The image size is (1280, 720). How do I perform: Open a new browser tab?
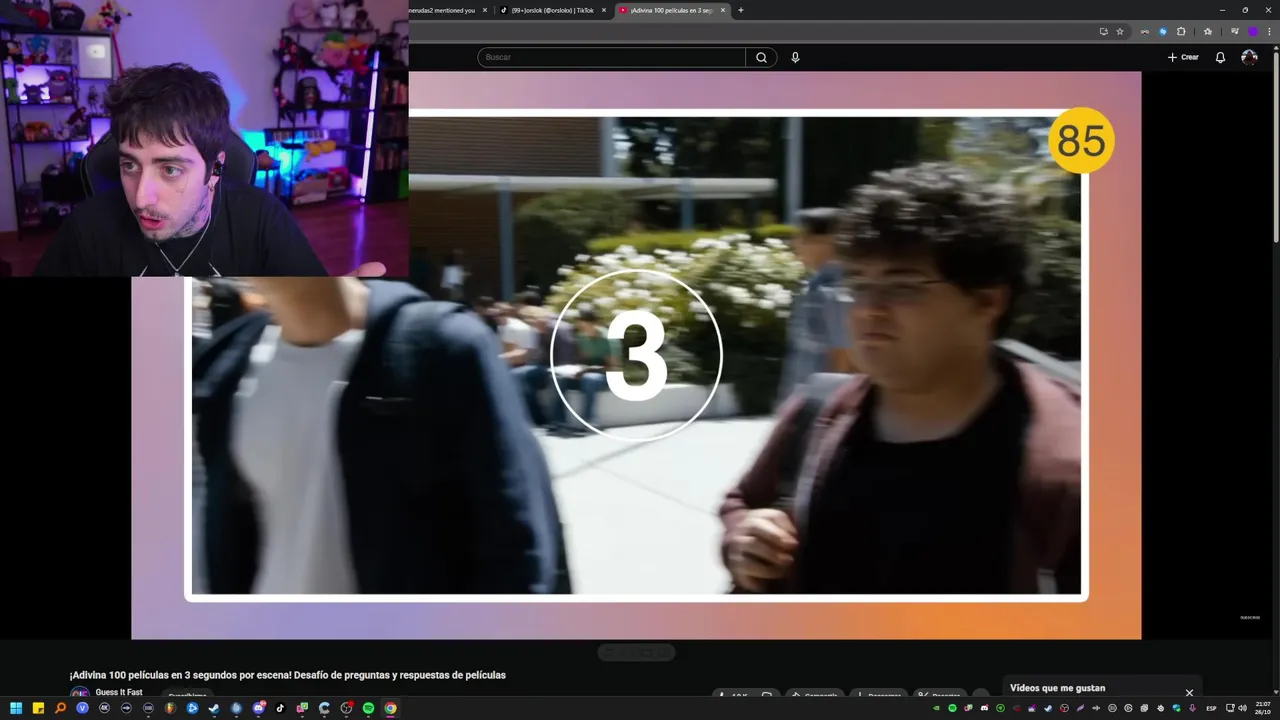741,10
